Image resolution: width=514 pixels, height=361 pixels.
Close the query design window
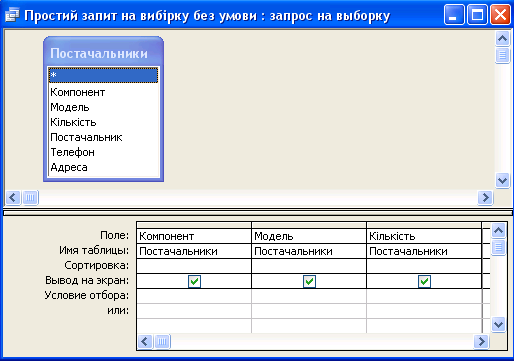pyautogui.click(x=500, y=15)
